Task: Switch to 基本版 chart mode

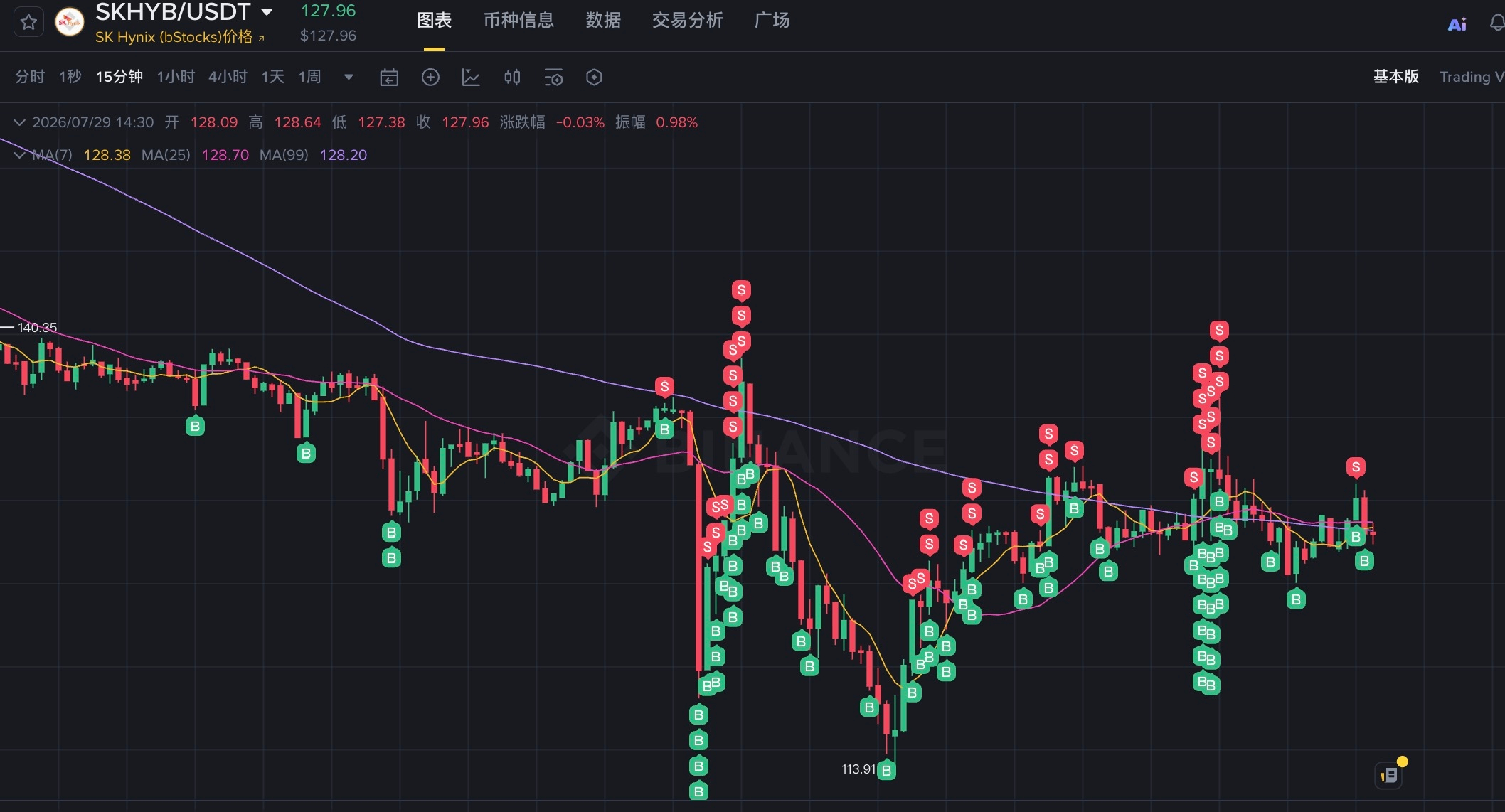Action: click(1395, 77)
